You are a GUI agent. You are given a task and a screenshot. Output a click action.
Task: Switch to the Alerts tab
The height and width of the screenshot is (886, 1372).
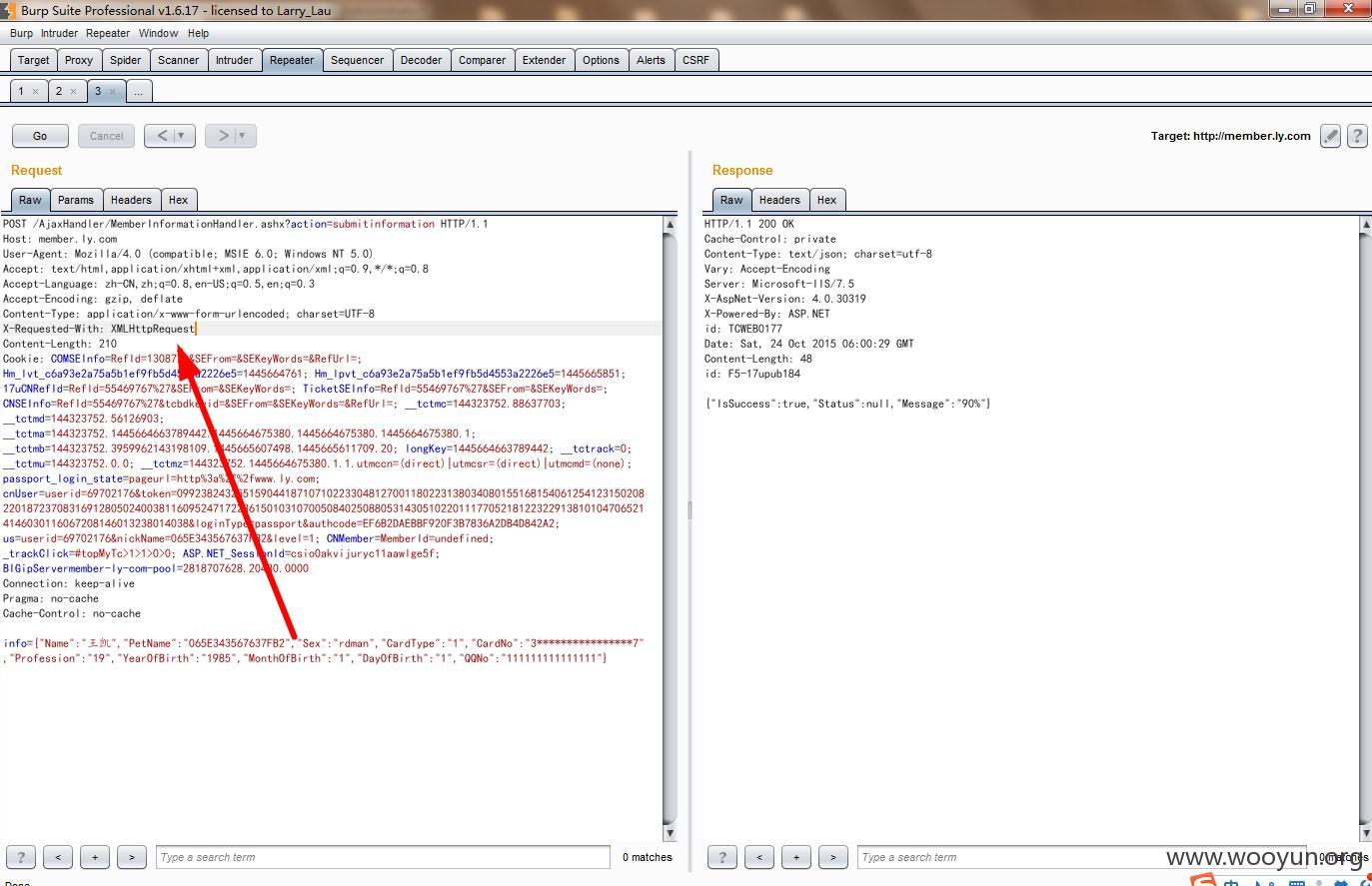pos(651,60)
